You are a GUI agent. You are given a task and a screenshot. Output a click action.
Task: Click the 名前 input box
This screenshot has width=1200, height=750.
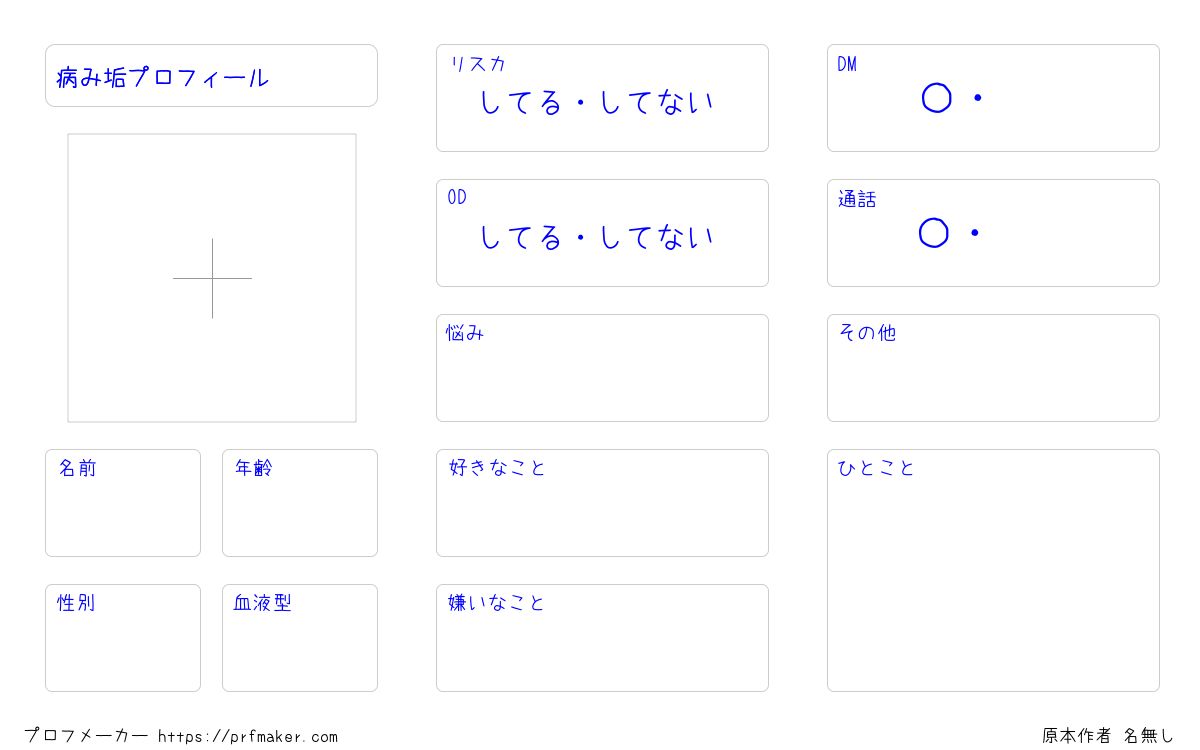tap(123, 503)
